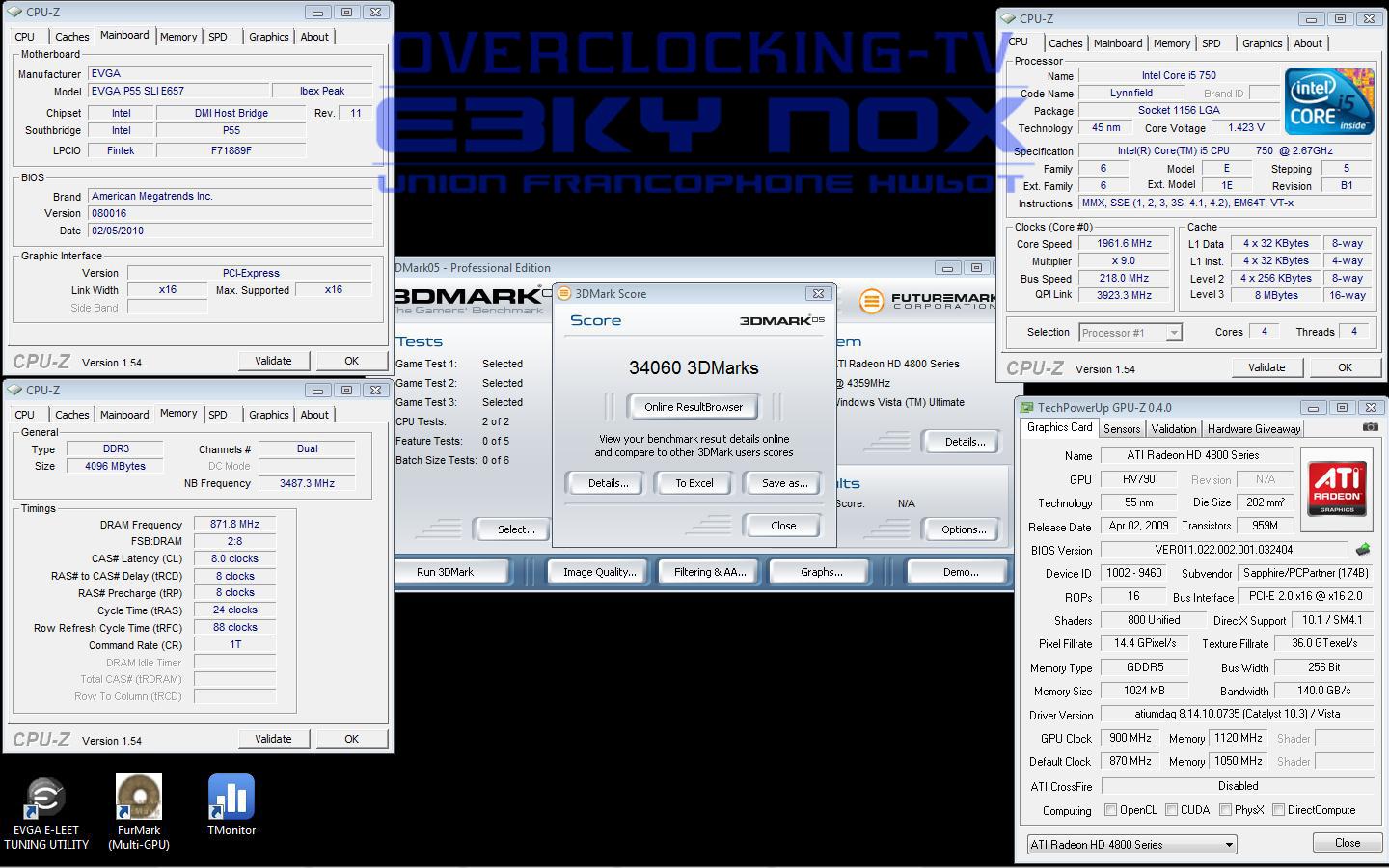This screenshot has height=868, width=1389.
Task: Click the Futuremark Corporation logo
Action: (x=926, y=301)
